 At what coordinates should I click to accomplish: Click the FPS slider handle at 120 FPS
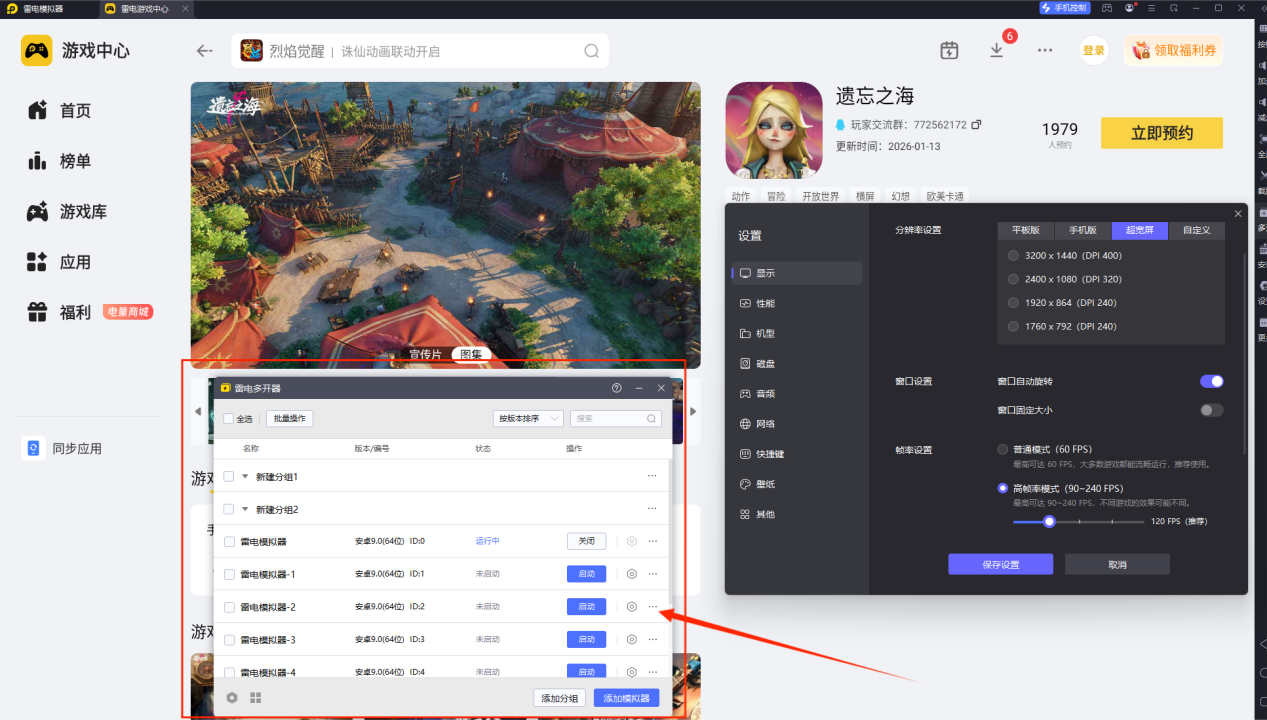coord(1049,521)
